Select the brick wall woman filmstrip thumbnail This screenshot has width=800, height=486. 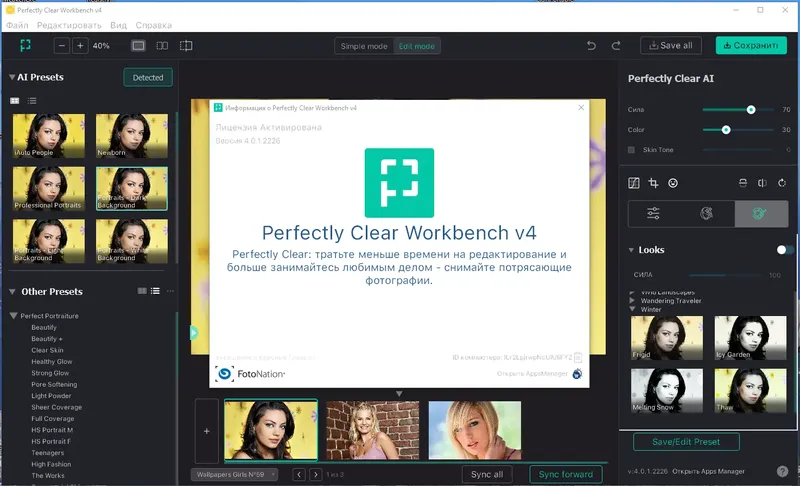(372, 430)
